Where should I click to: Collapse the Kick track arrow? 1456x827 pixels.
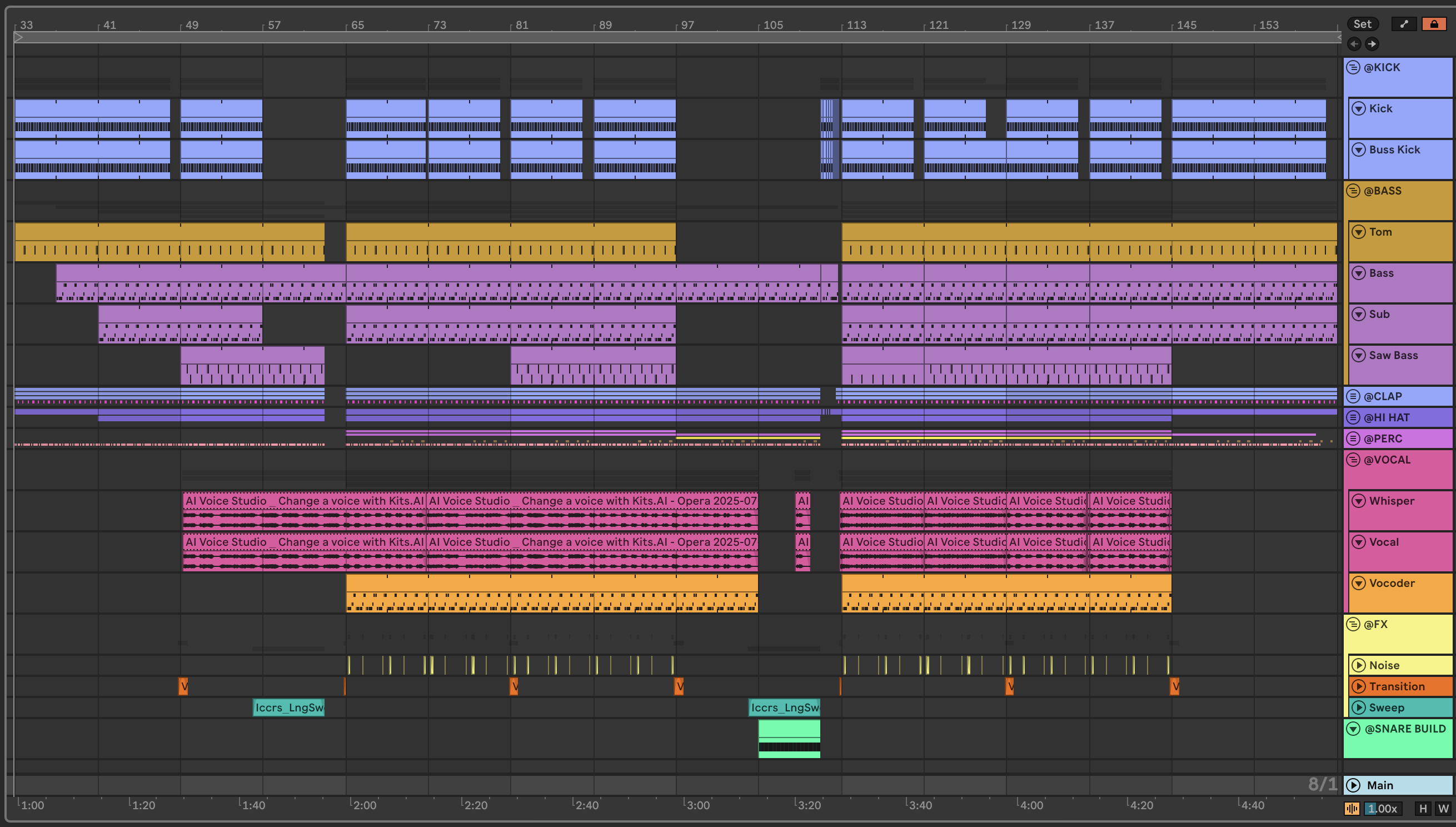(1358, 108)
